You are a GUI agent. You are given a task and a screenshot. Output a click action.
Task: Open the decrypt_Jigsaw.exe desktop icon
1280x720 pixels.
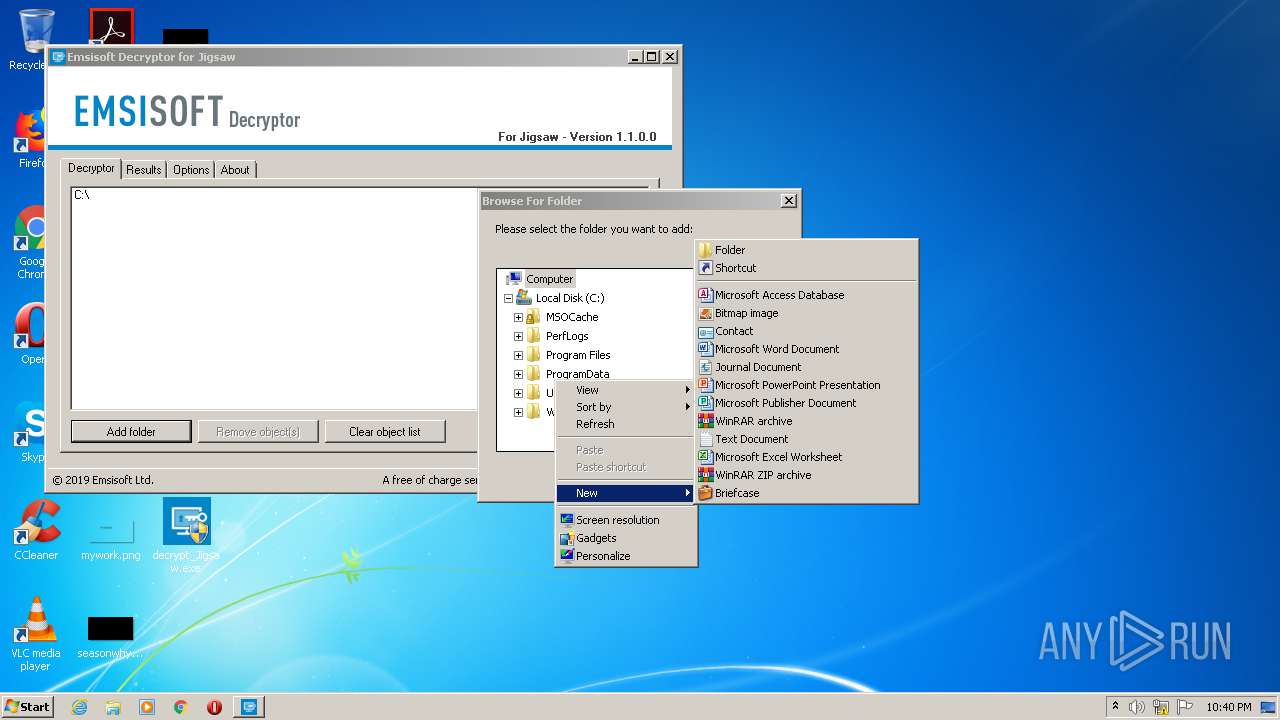click(187, 535)
